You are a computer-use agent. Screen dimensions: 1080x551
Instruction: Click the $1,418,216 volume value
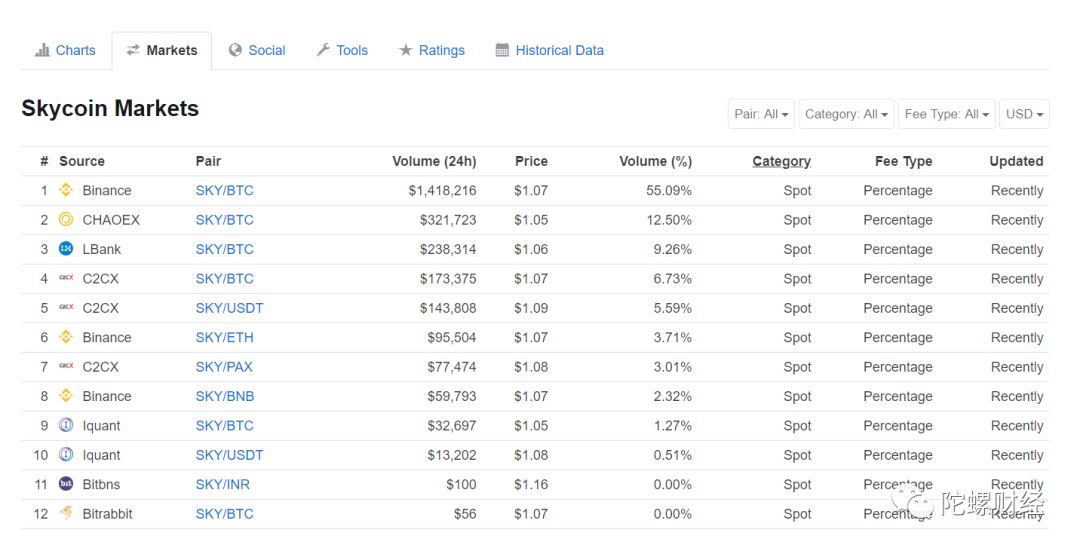[442, 191]
